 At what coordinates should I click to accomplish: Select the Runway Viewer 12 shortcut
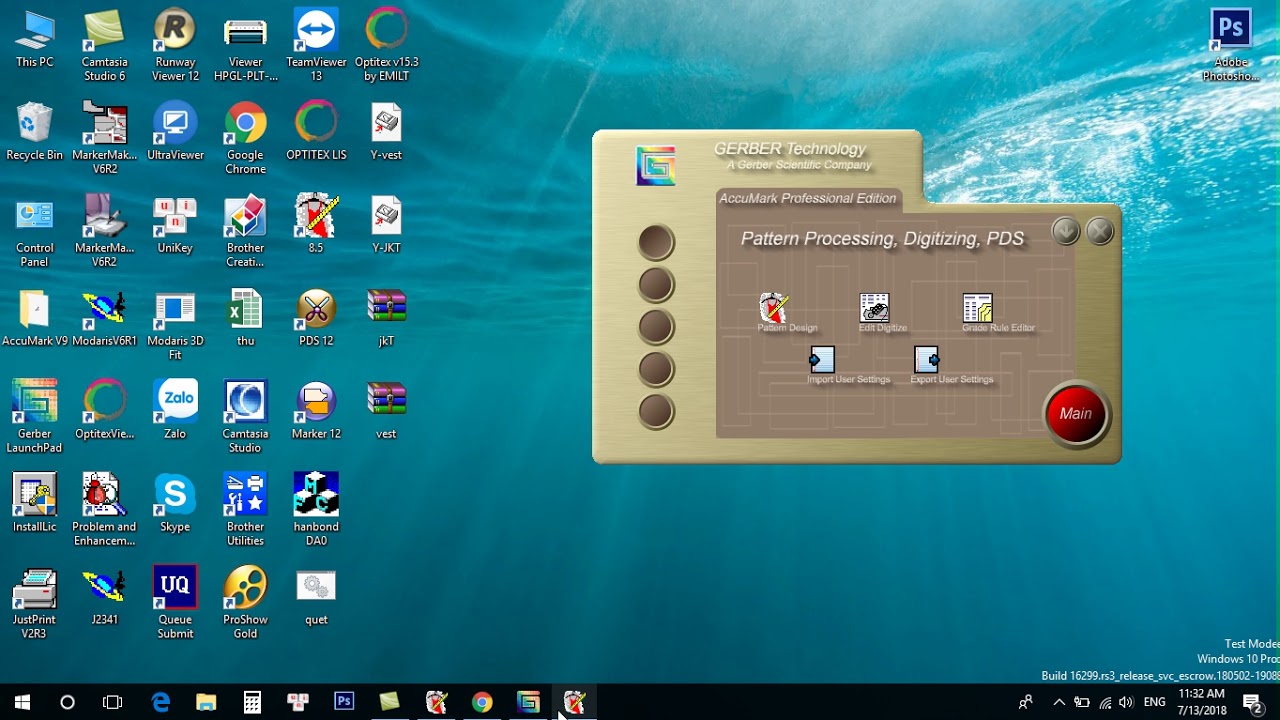pyautogui.click(x=175, y=46)
